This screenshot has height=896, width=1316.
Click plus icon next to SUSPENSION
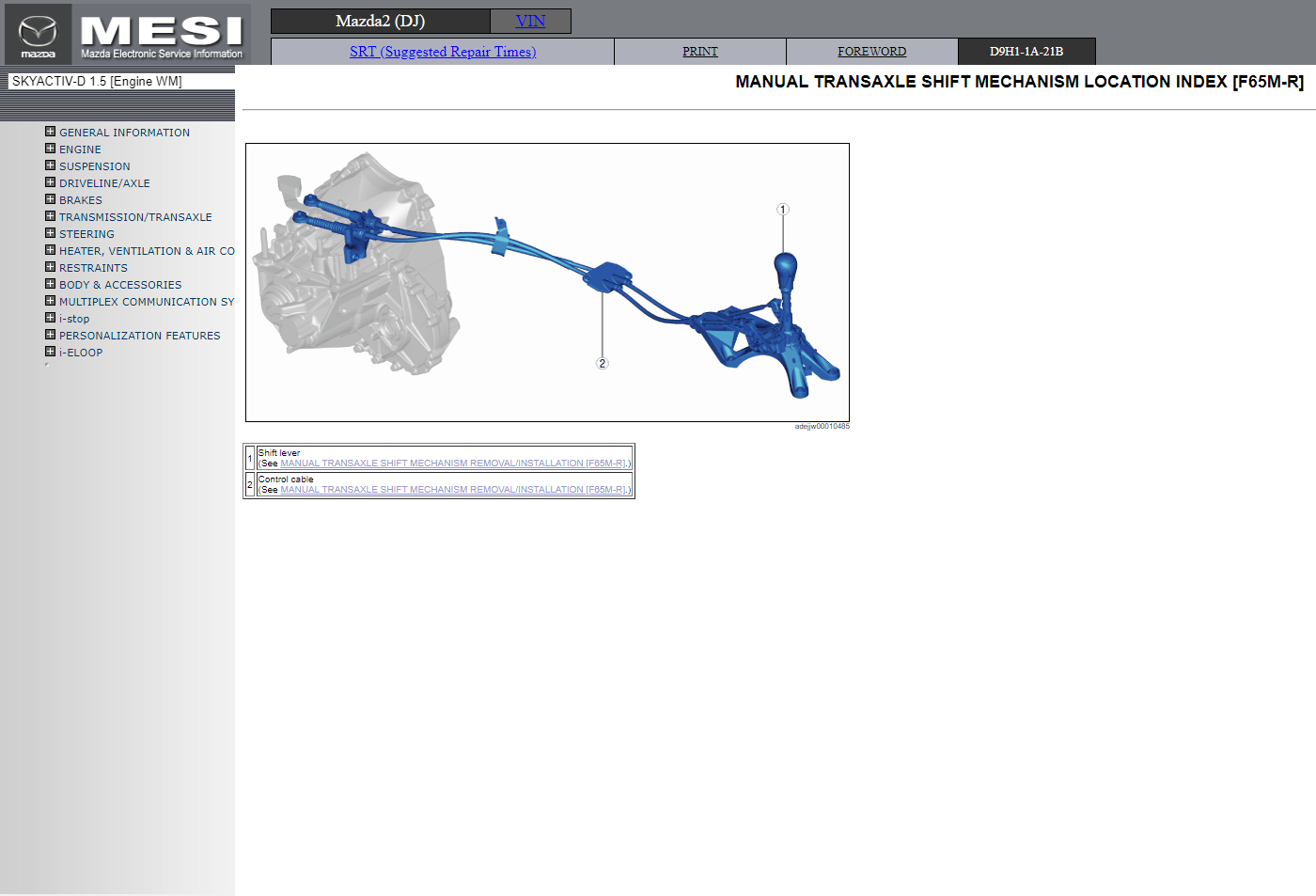[51, 165]
